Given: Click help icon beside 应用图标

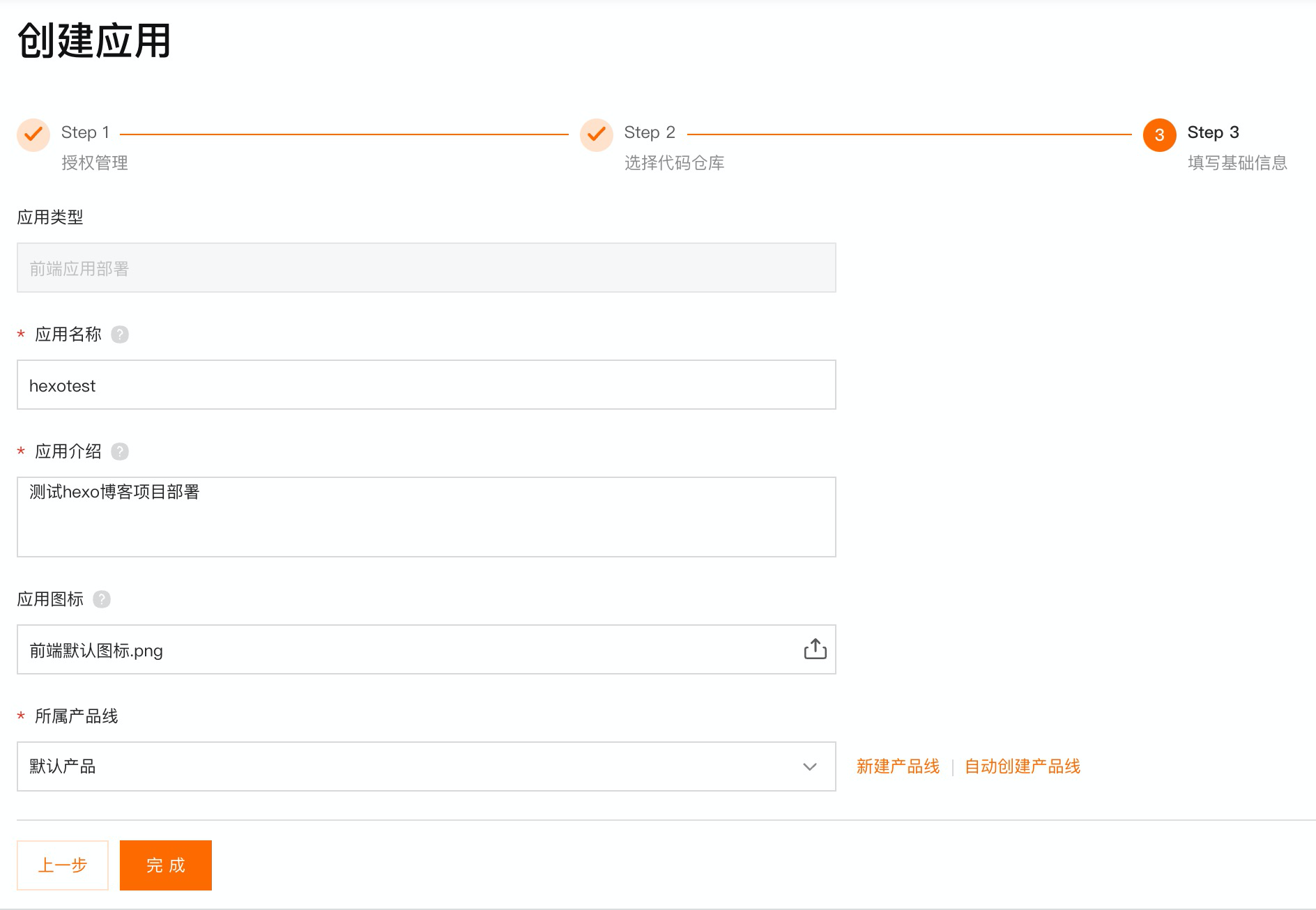Looking at the screenshot, I should (102, 599).
